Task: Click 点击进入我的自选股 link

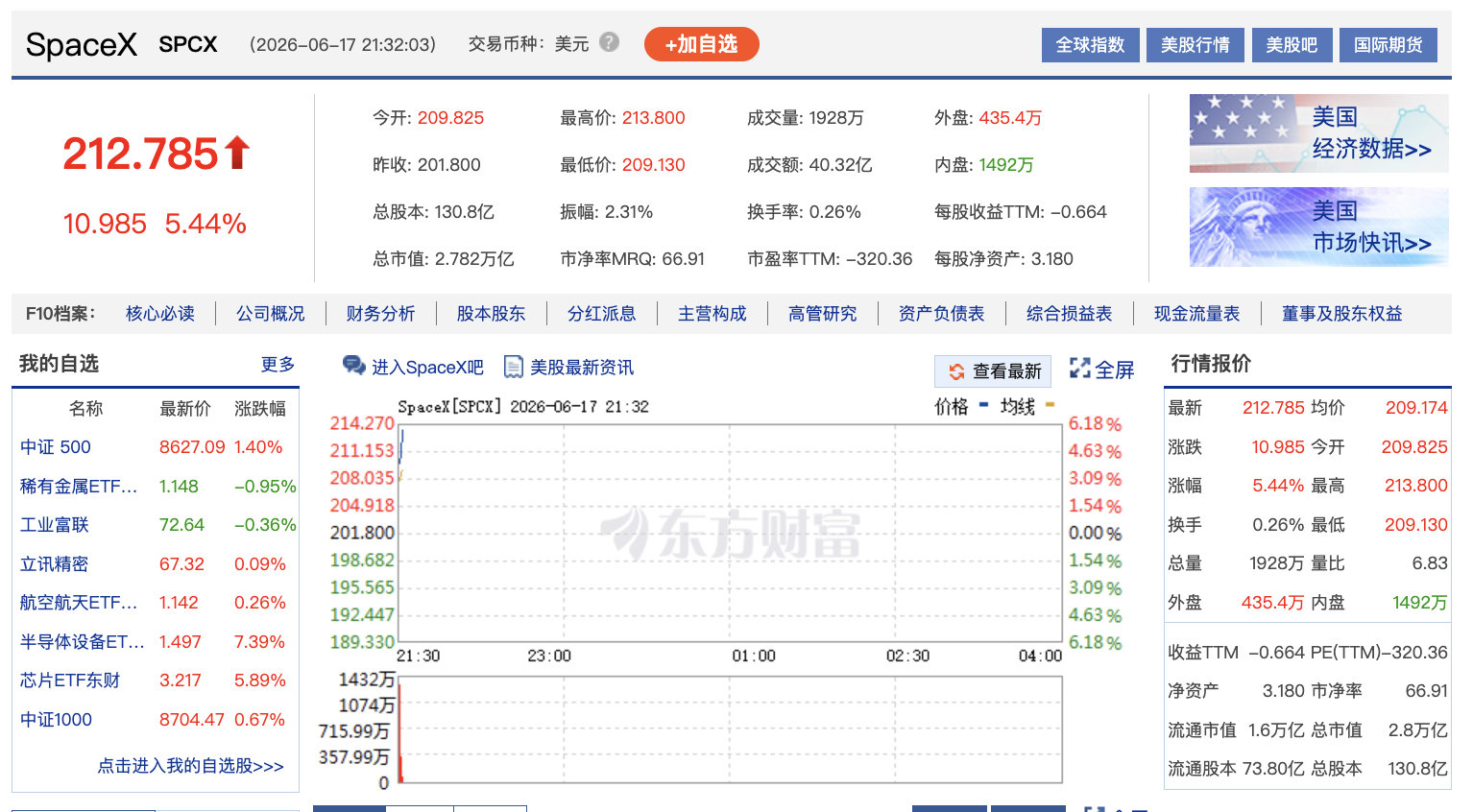Action: 191,766
